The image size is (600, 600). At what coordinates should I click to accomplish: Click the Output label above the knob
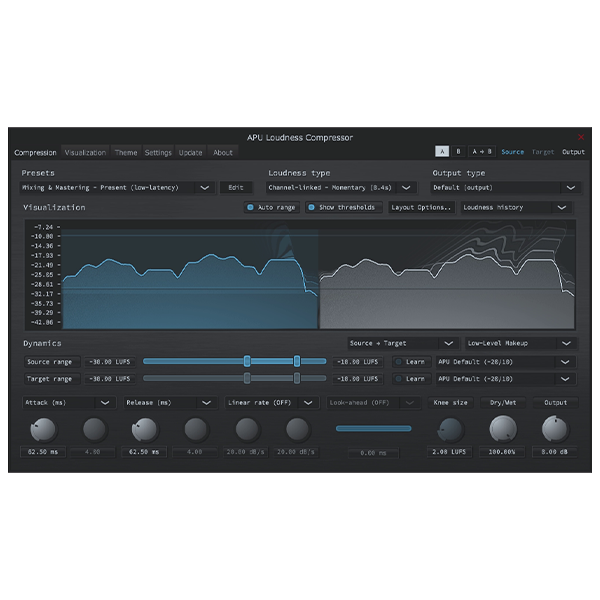(555, 403)
